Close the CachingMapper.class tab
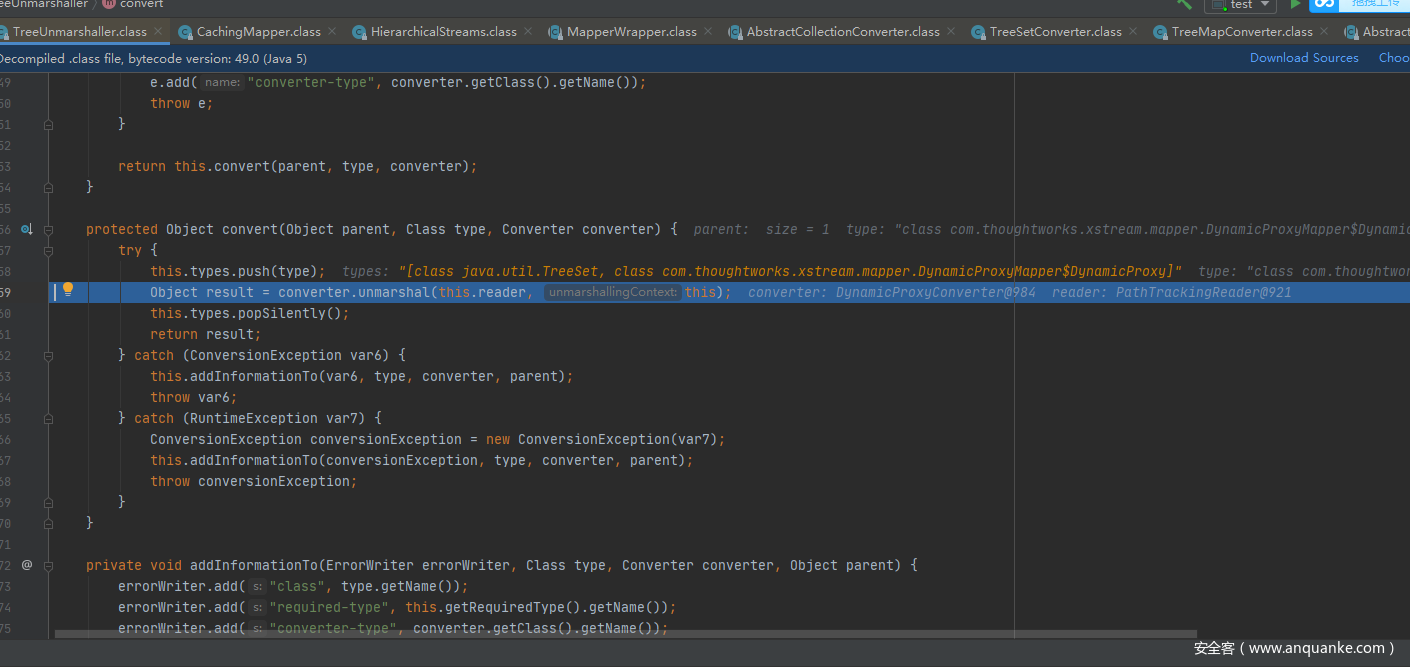This screenshot has width=1410, height=667. tap(333, 32)
